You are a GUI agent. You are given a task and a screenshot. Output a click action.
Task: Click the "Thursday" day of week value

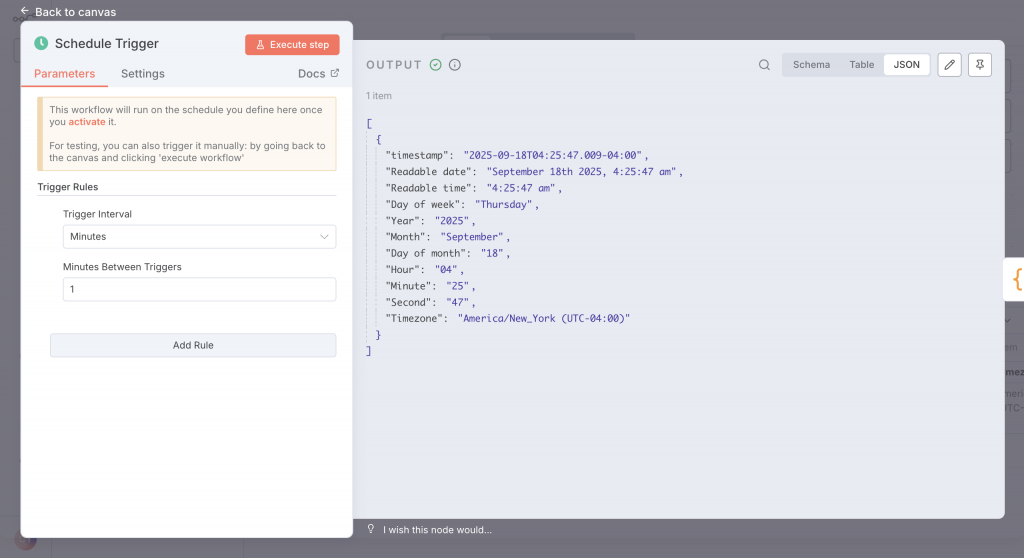[504, 205]
